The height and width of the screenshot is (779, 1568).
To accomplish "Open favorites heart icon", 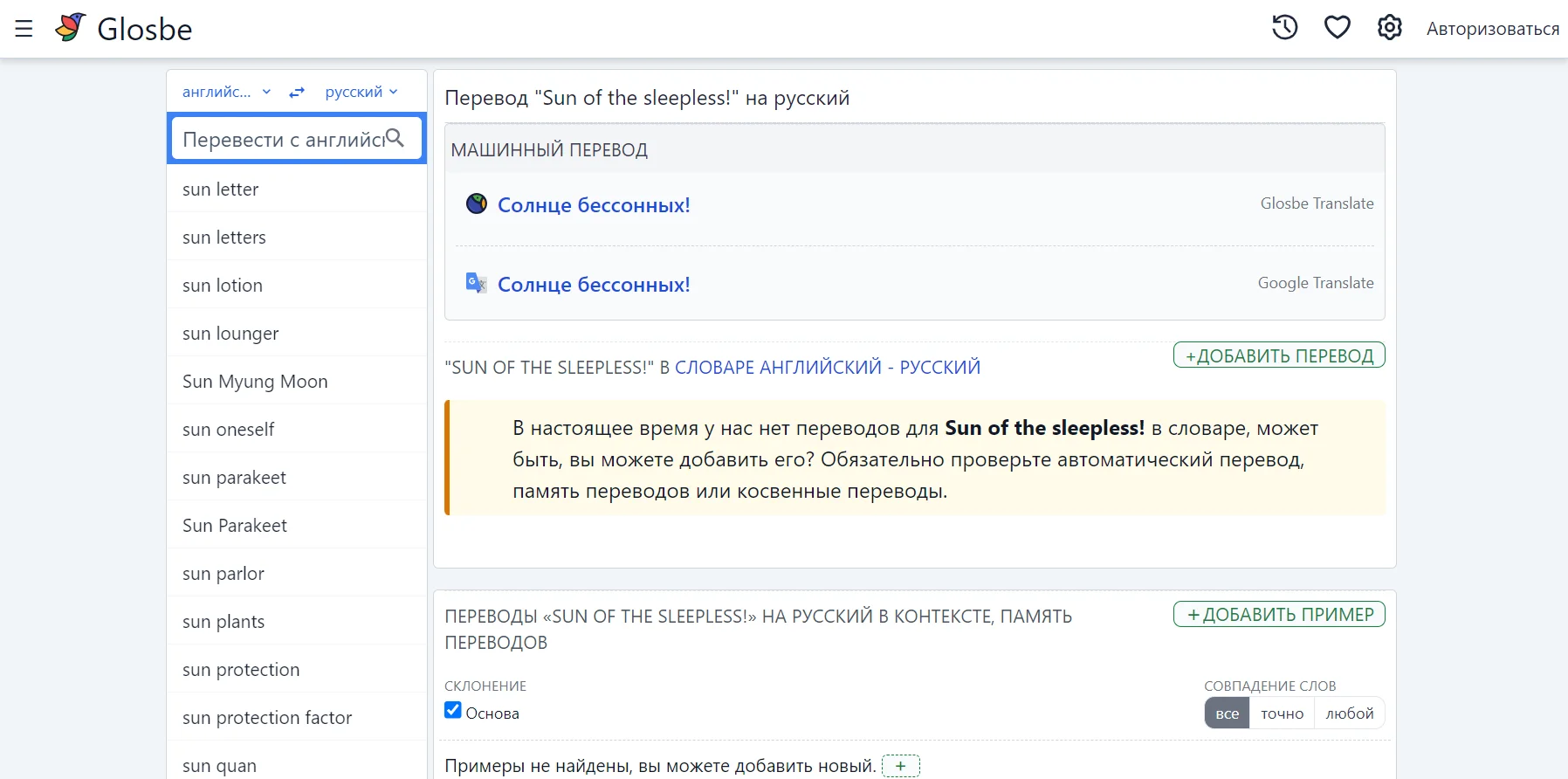I will click(1337, 28).
